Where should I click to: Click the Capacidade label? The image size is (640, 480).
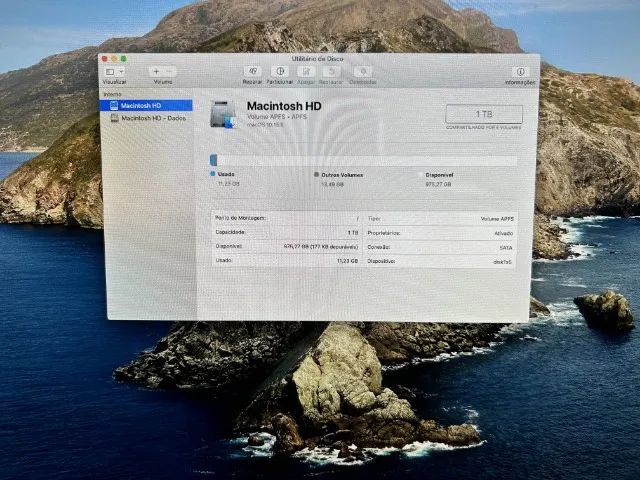[x=230, y=232]
